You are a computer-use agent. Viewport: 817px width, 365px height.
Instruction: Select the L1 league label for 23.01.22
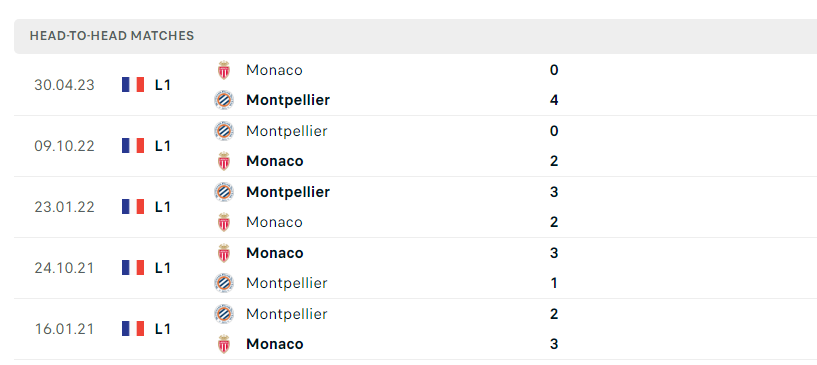pos(163,207)
